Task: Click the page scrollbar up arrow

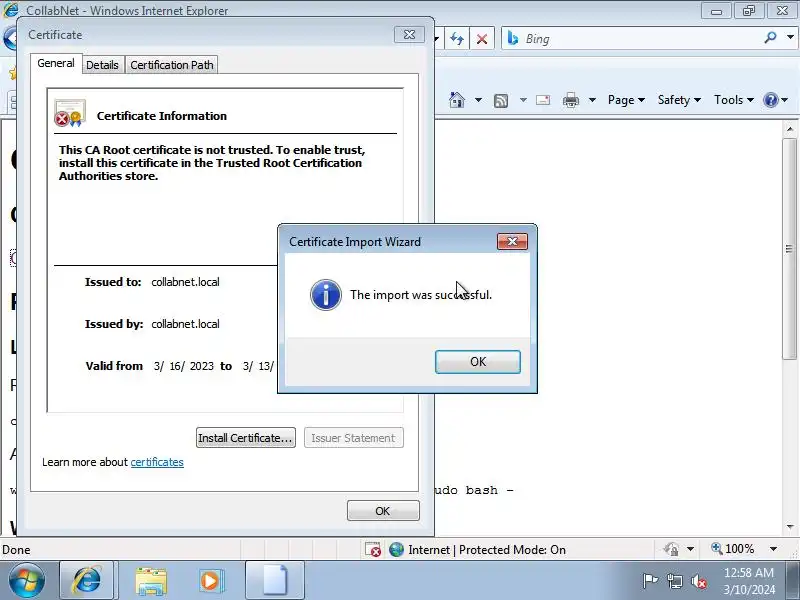Action: (790, 130)
